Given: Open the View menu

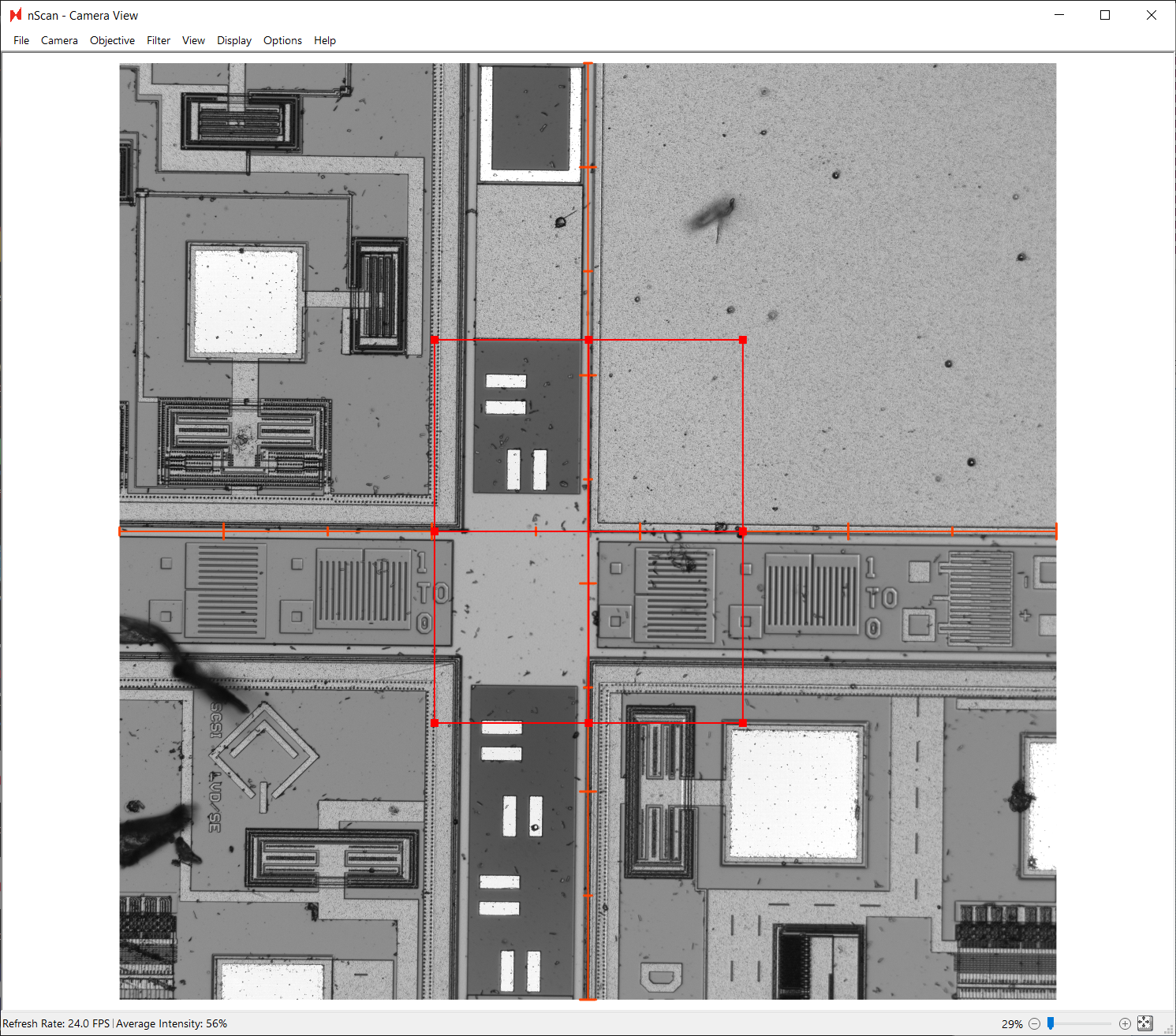Looking at the screenshot, I should (193, 40).
